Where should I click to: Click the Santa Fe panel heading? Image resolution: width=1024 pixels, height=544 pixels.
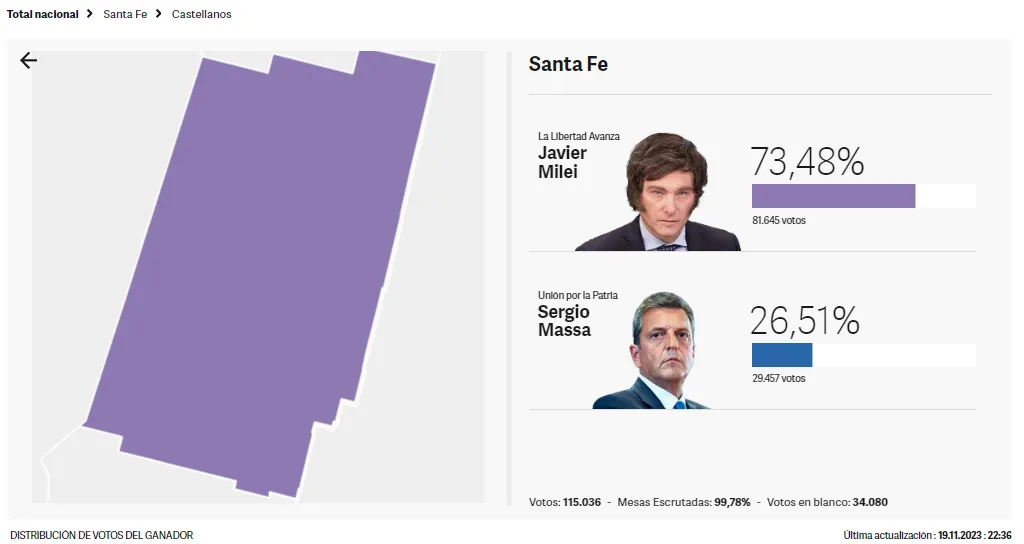pos(568,64)
